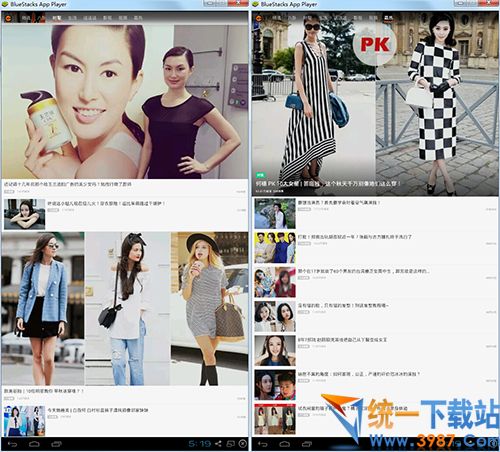Click the thumbnail of woman resting head on arms
The height and width of the screenshot is (452, 500).
click(x=25, y=214)
